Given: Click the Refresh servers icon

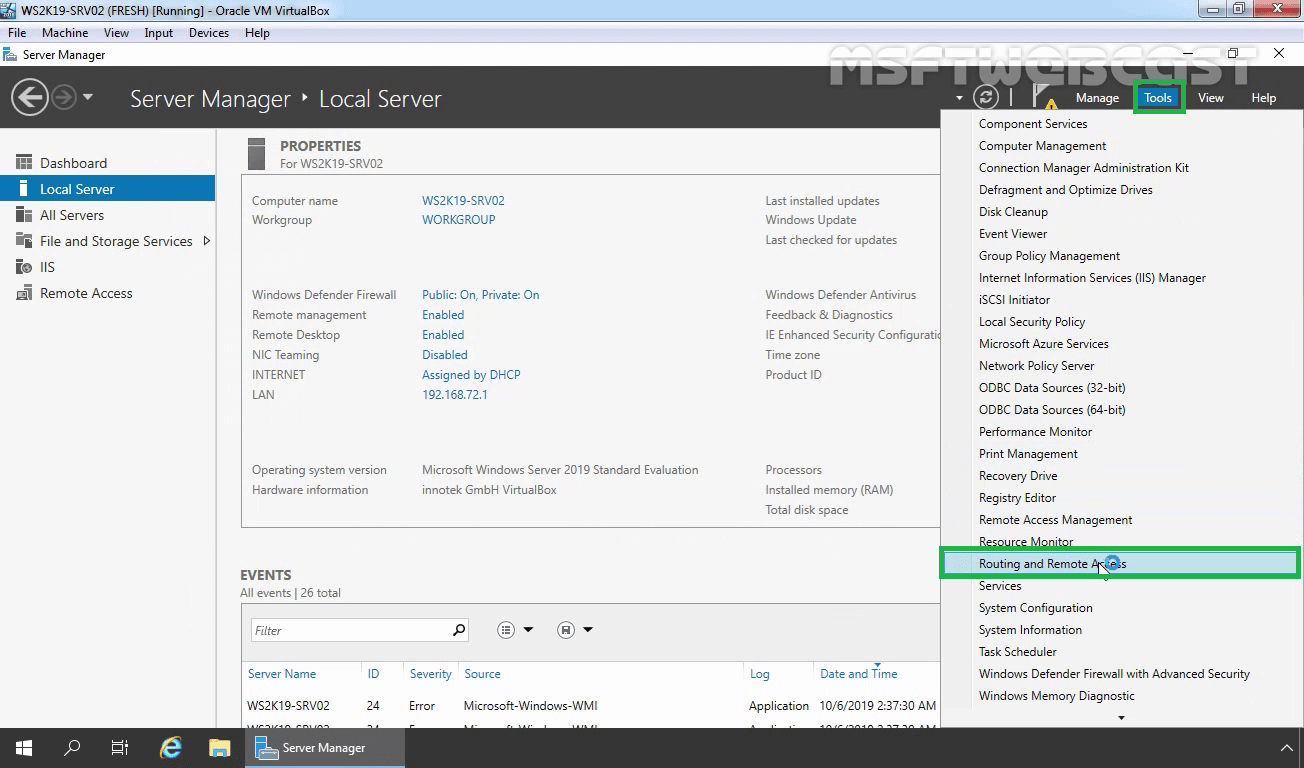Looking at the screenshot, I should click(x=988, y=97).
